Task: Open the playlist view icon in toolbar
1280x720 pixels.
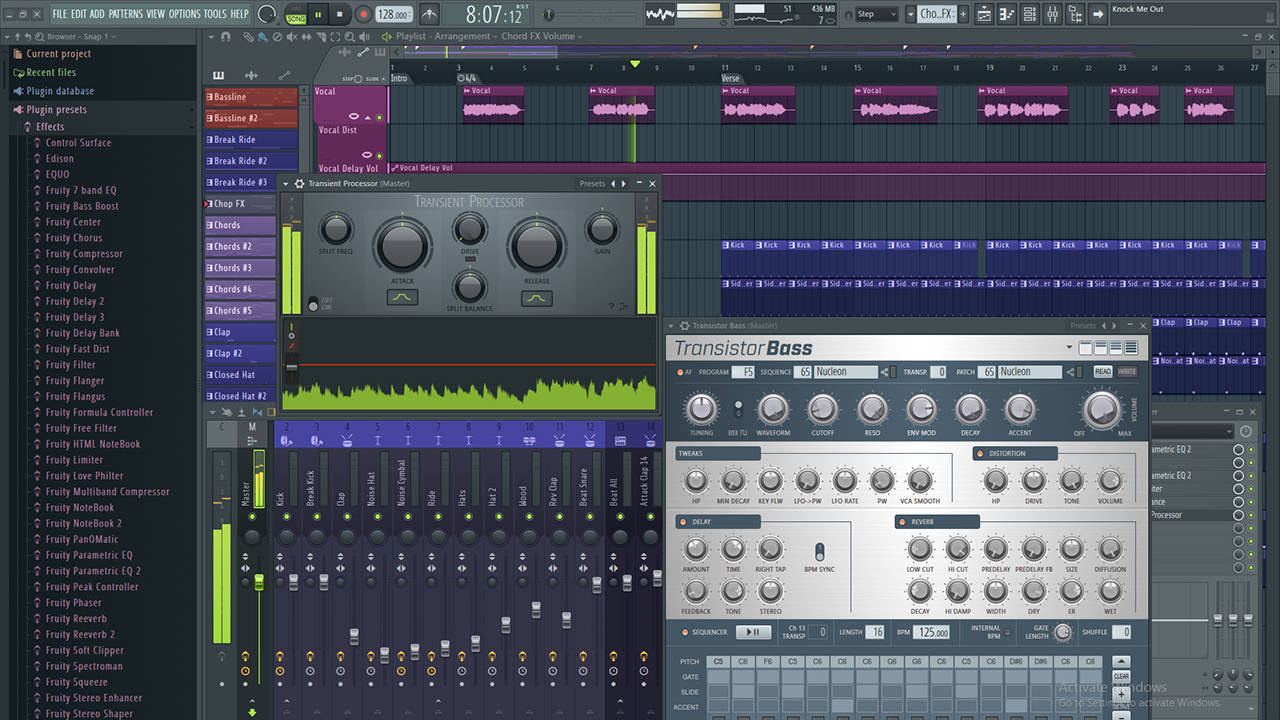Action: coord(984,14)
